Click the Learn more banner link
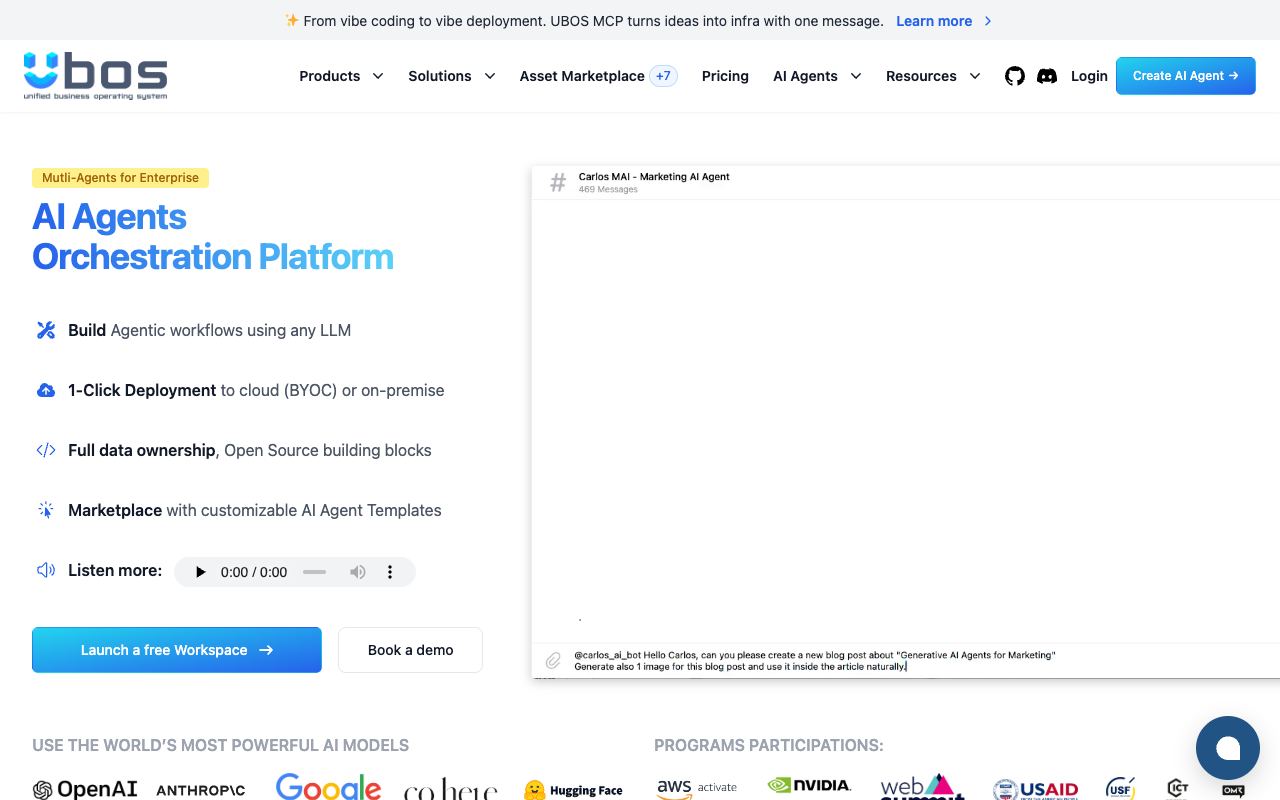This screenshot has height=800, width=1280. click(934, 21)
